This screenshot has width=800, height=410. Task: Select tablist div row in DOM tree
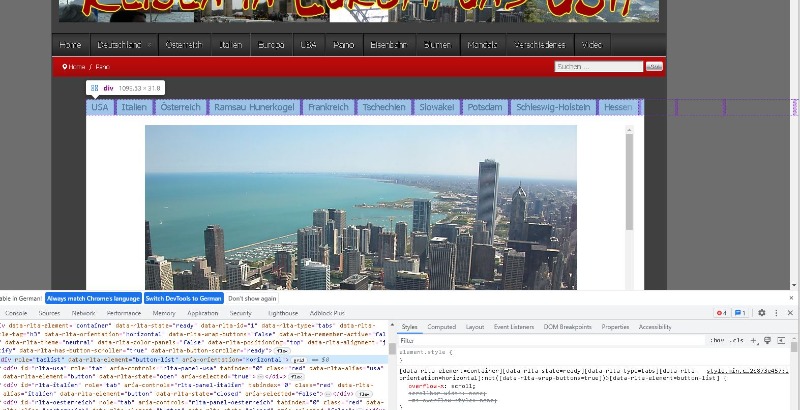[194, 360]
